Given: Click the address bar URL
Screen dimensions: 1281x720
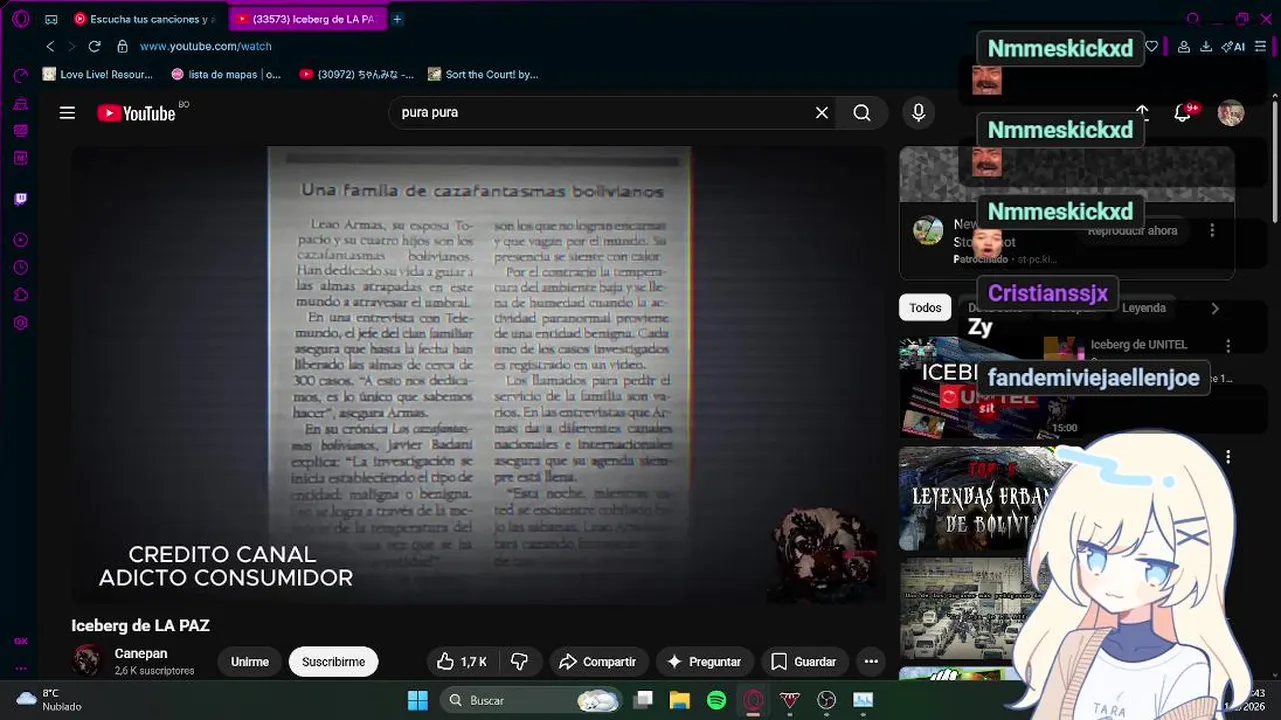Looking at the screenshot, I should point(206,46).
